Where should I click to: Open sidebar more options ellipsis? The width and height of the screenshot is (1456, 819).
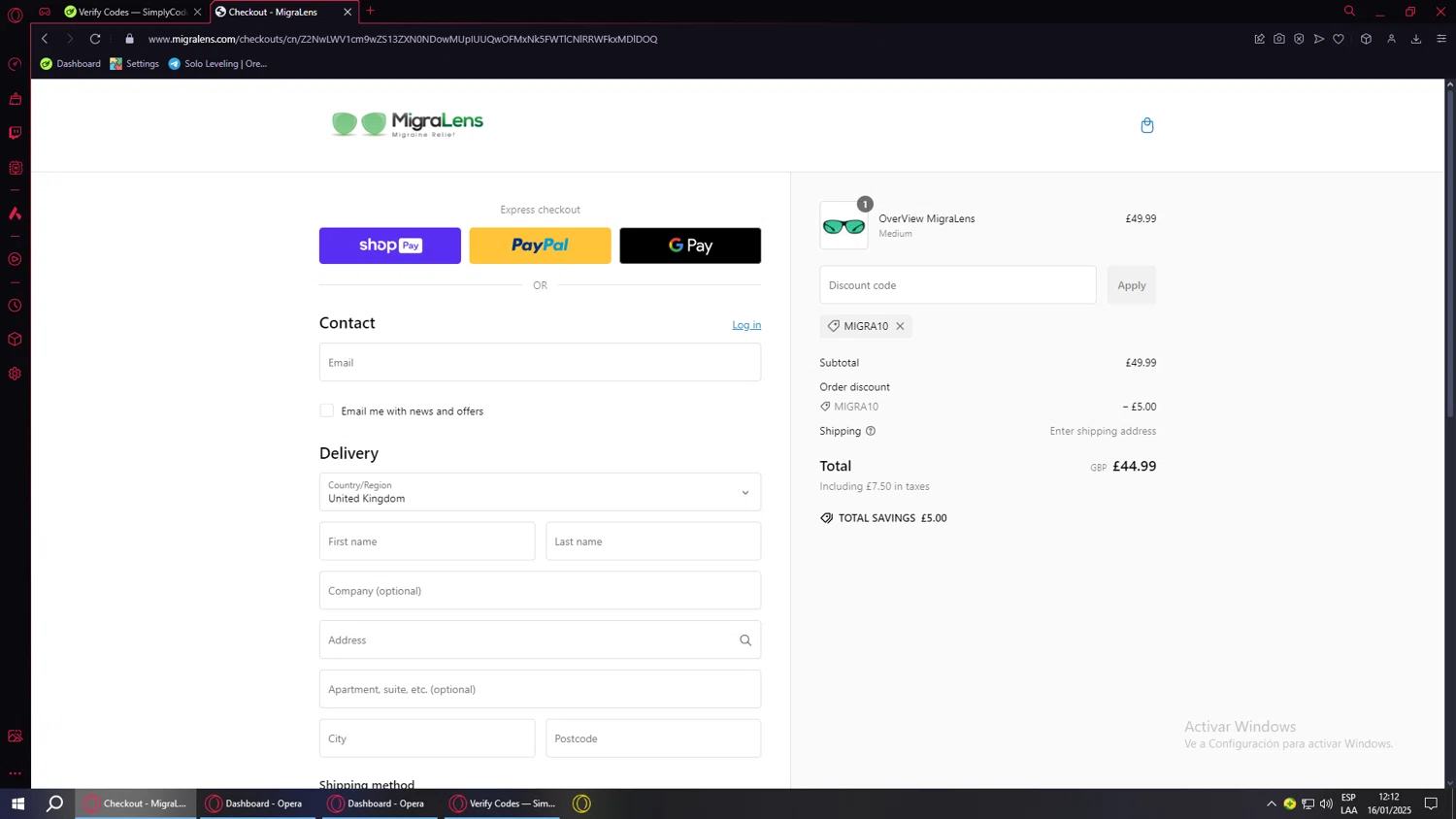point(15,773)
